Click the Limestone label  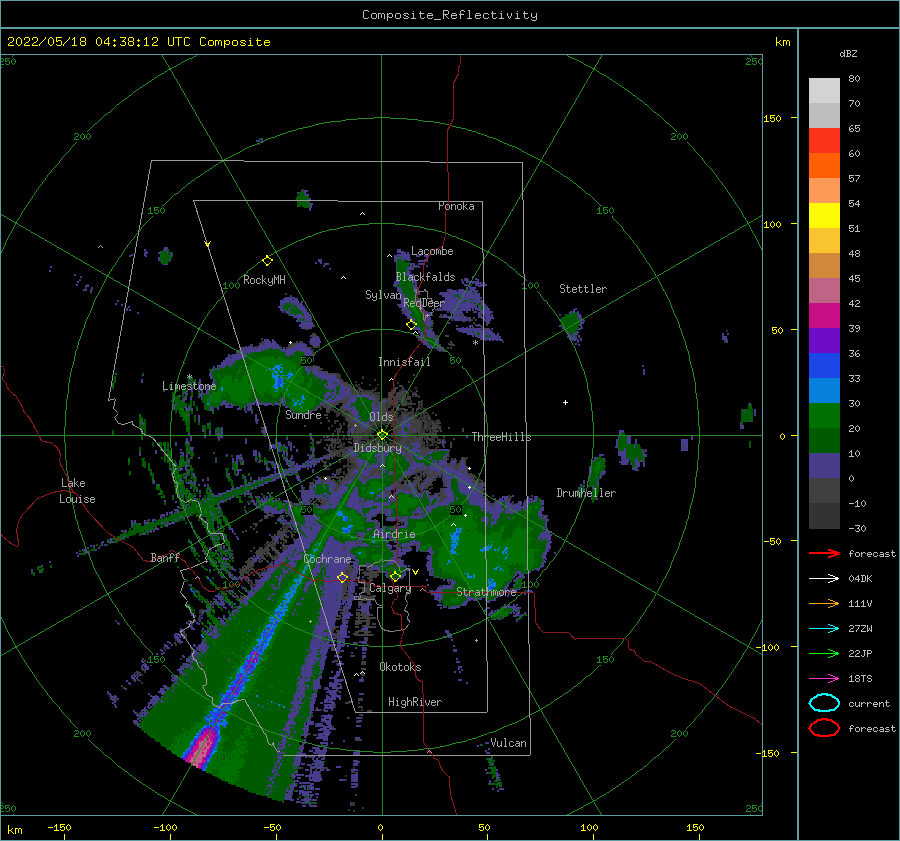click(x=189, y=386)
